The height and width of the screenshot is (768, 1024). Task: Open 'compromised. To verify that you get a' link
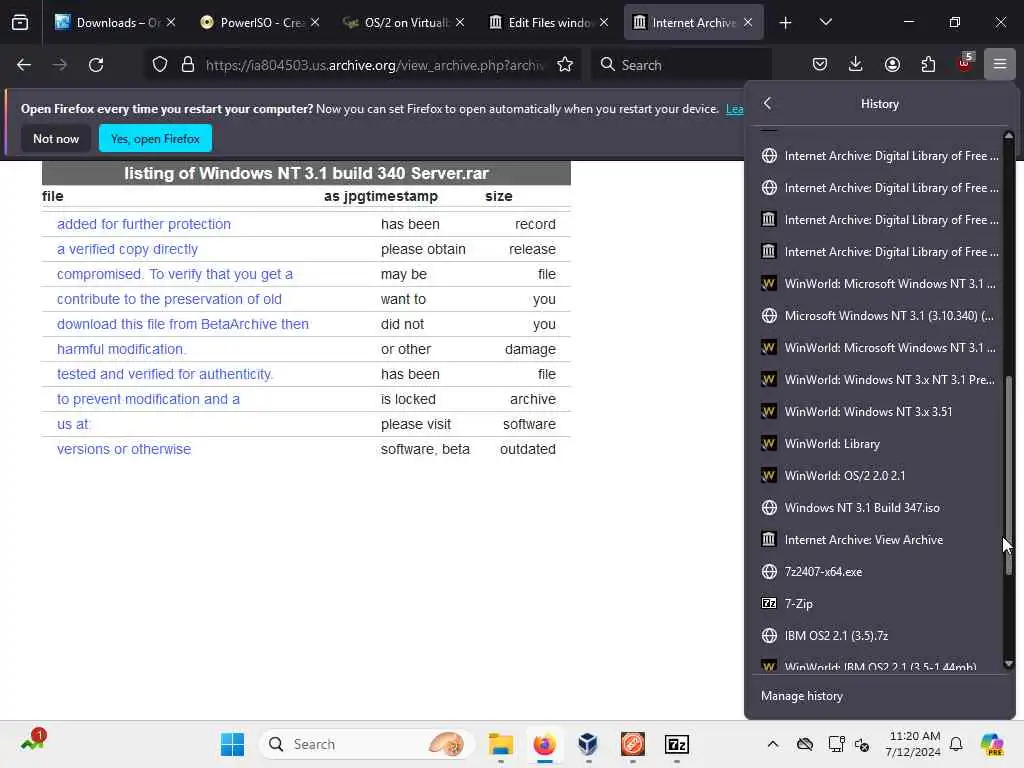175,274
